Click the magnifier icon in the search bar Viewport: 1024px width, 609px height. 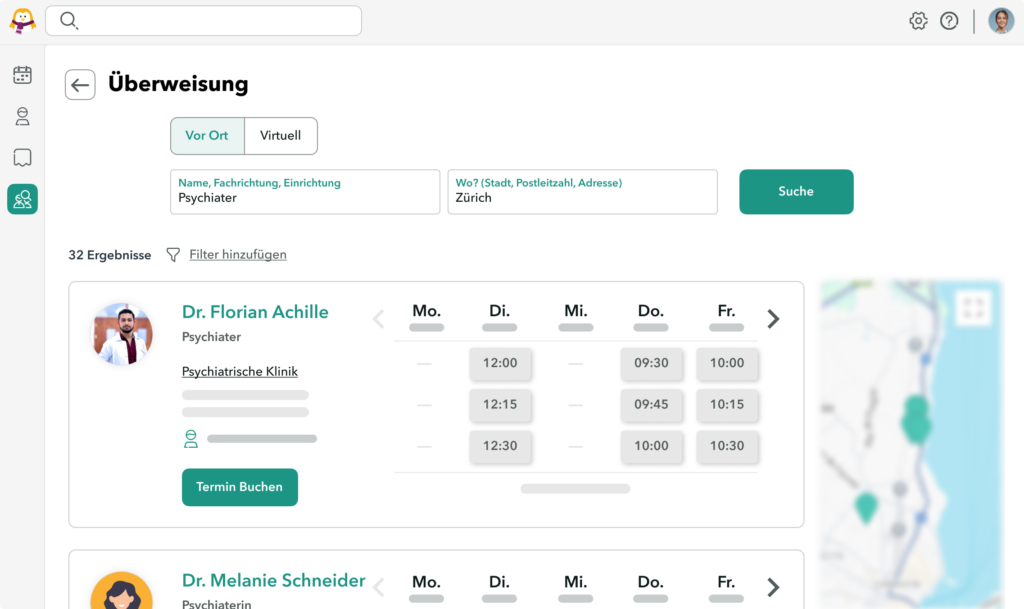click(x=68, y=20)
